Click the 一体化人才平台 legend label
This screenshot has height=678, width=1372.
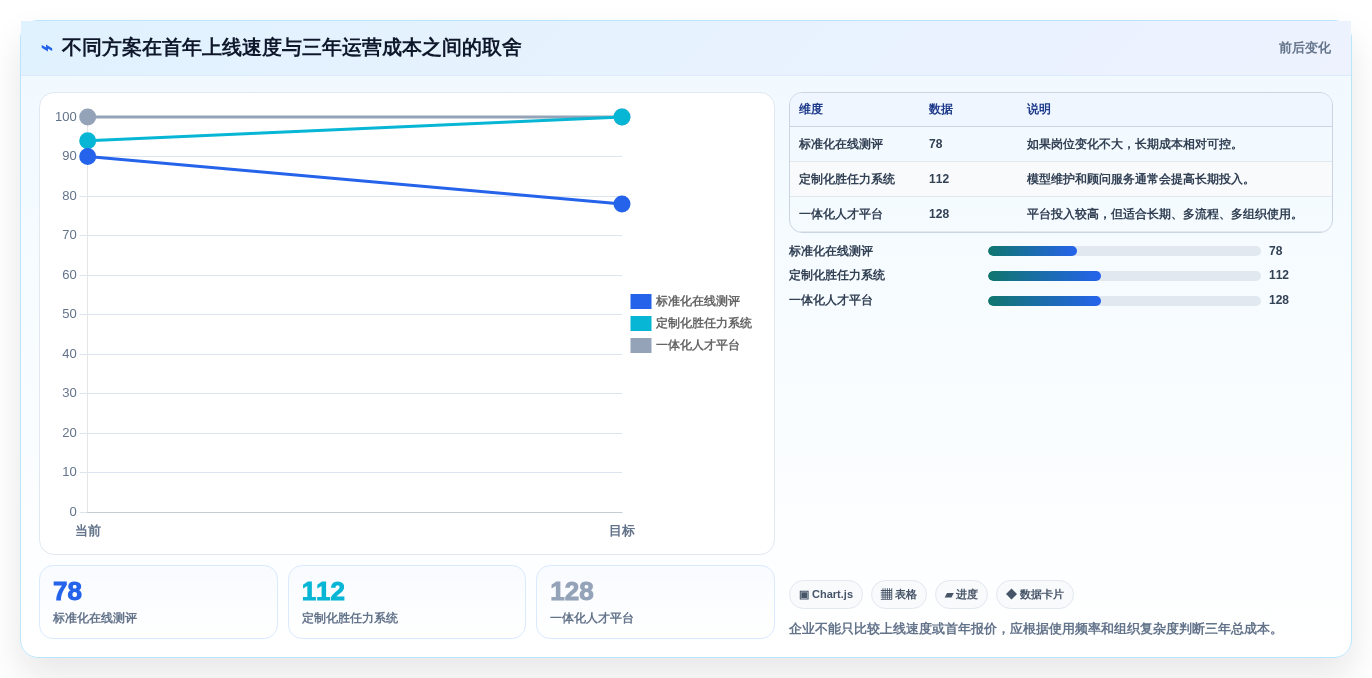(x=698, y=345)
